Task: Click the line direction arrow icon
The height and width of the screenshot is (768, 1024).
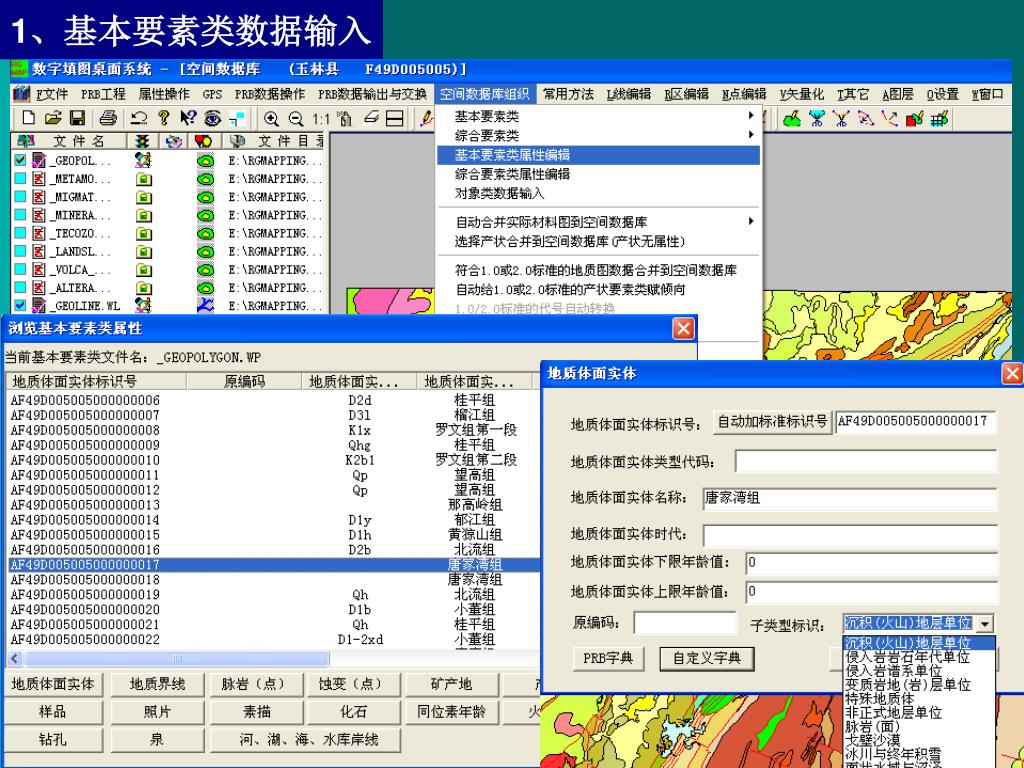Action: [x=889, y=118]
